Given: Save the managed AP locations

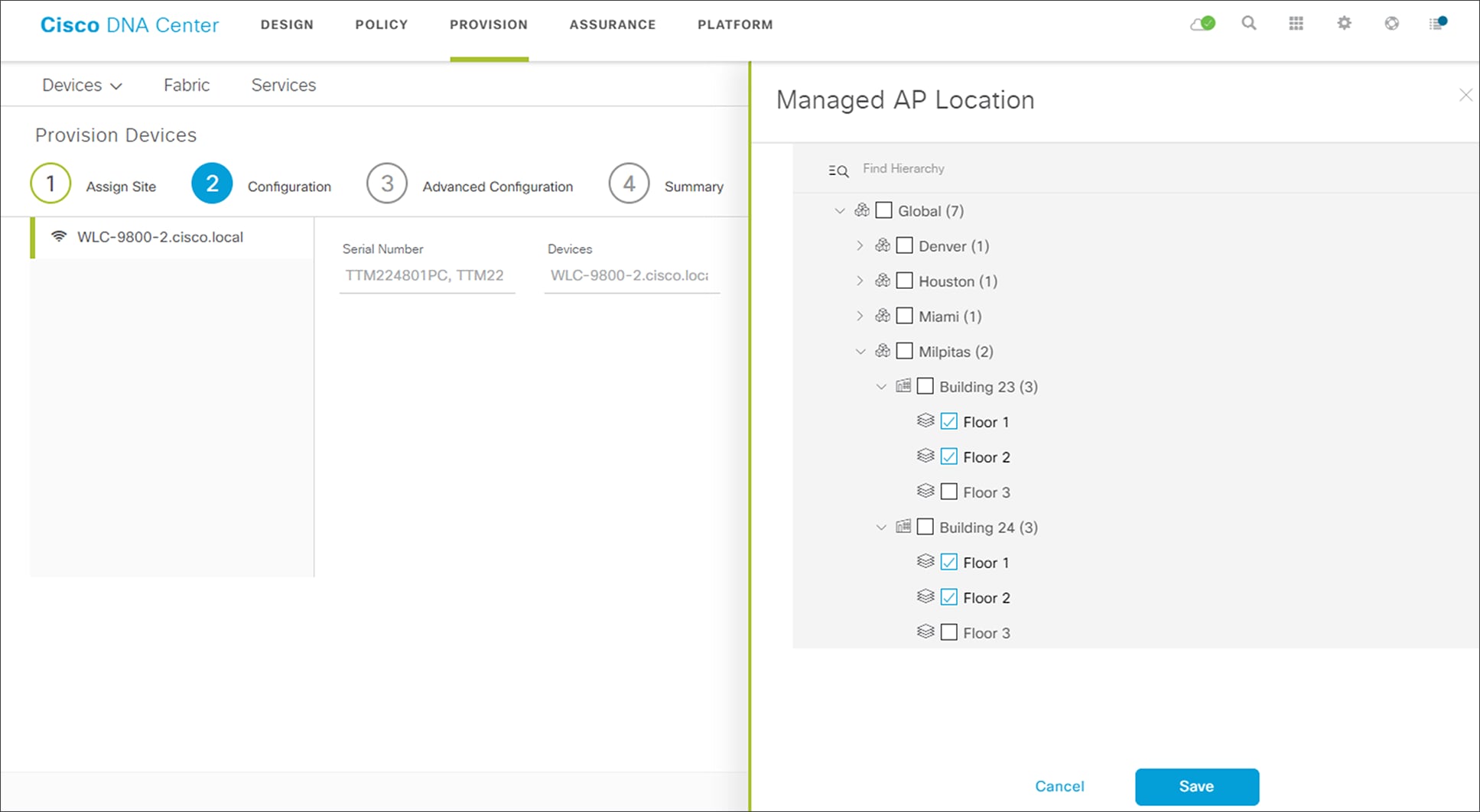Looking at the screenshot, I should (1197, 786).
